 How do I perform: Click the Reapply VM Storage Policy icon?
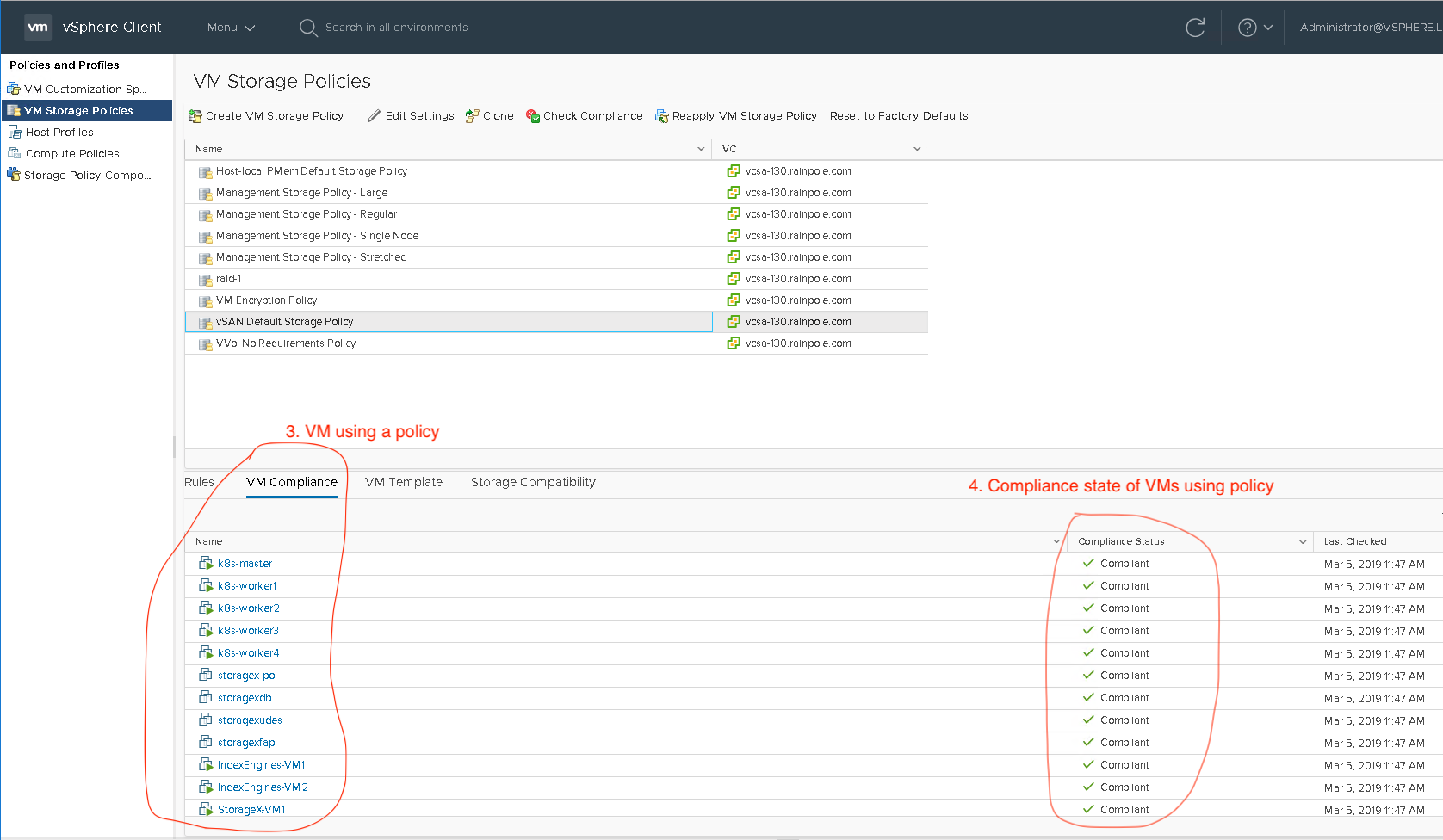click(661, 115)
